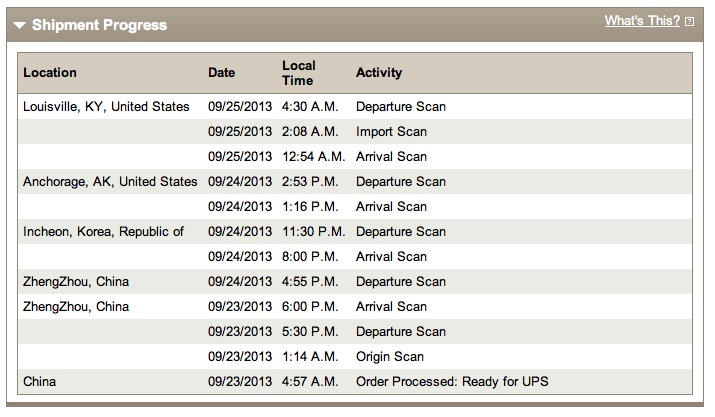Select the Location column header
The image size is (715, 417).
50,73
